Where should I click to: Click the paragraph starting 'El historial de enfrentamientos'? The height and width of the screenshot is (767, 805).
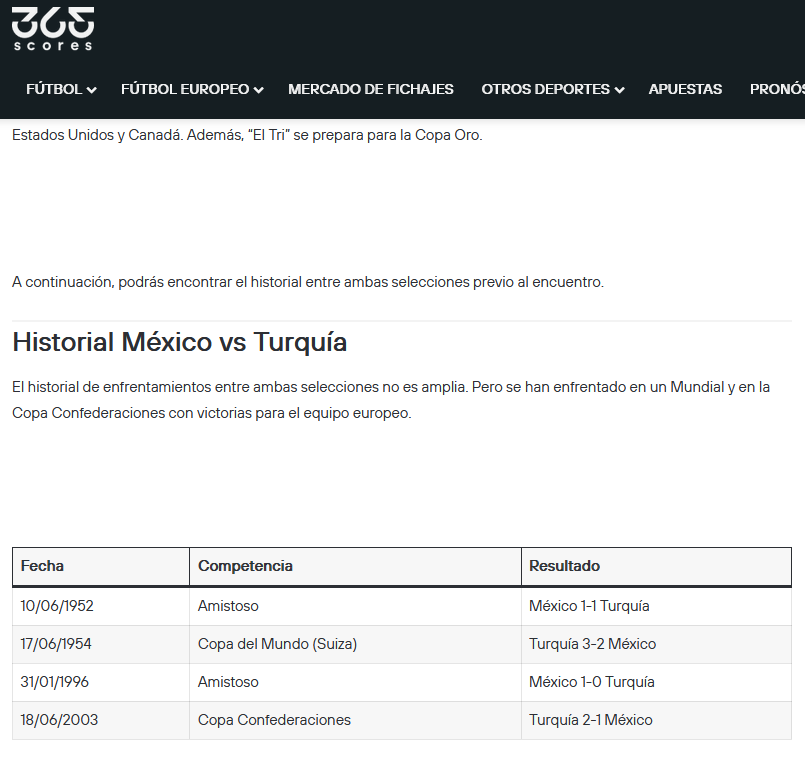pyautogui.click(x=391, y=400)
